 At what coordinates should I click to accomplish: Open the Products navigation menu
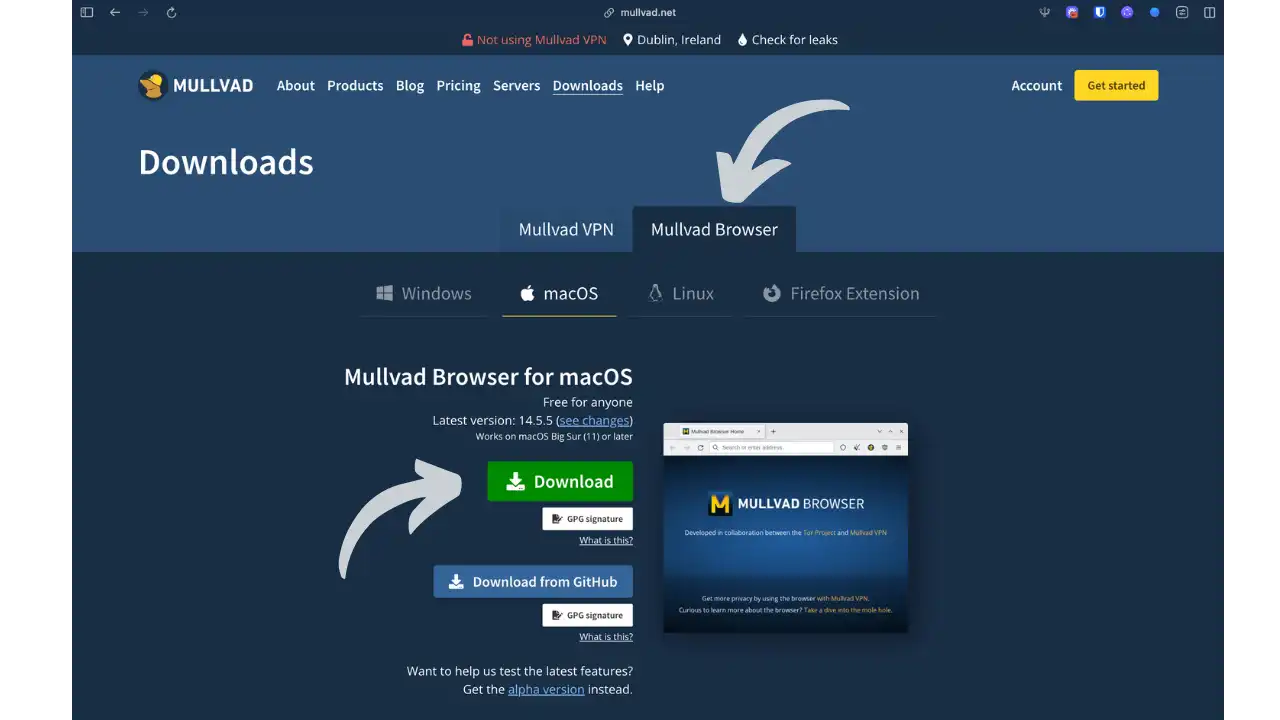tap(355, 86)
